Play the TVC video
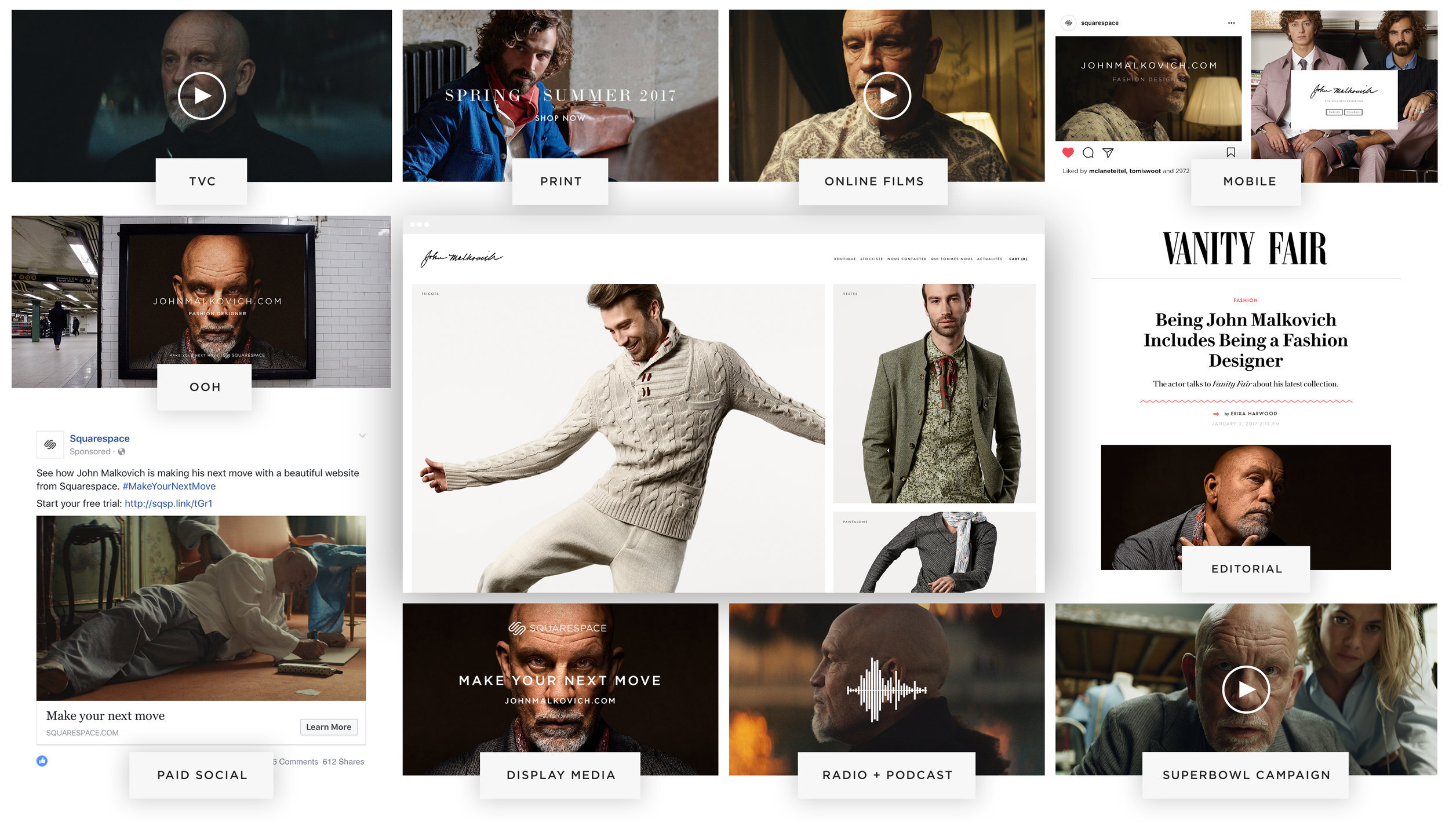This screenshot has width=1449, height=840. tap(202, 96)
